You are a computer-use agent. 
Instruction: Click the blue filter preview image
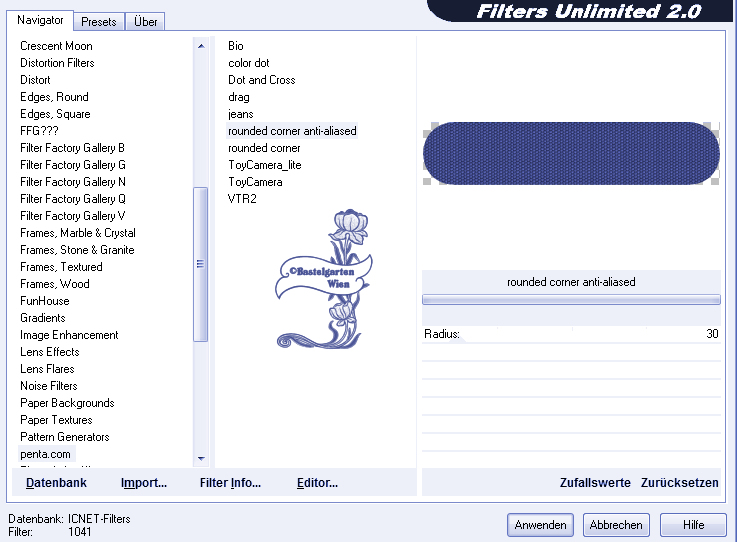pyautogui.click(x=571, y=153)
